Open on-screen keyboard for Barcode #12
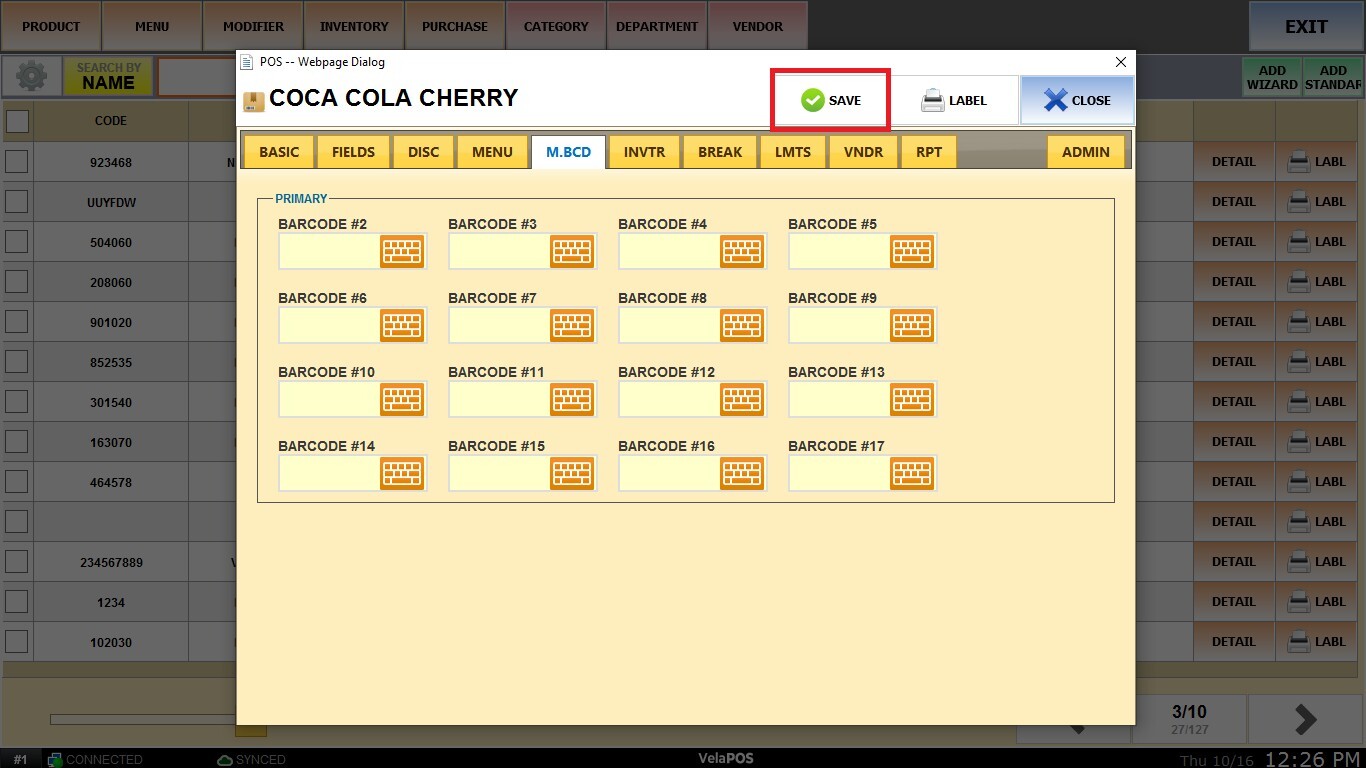 point(742,399)
